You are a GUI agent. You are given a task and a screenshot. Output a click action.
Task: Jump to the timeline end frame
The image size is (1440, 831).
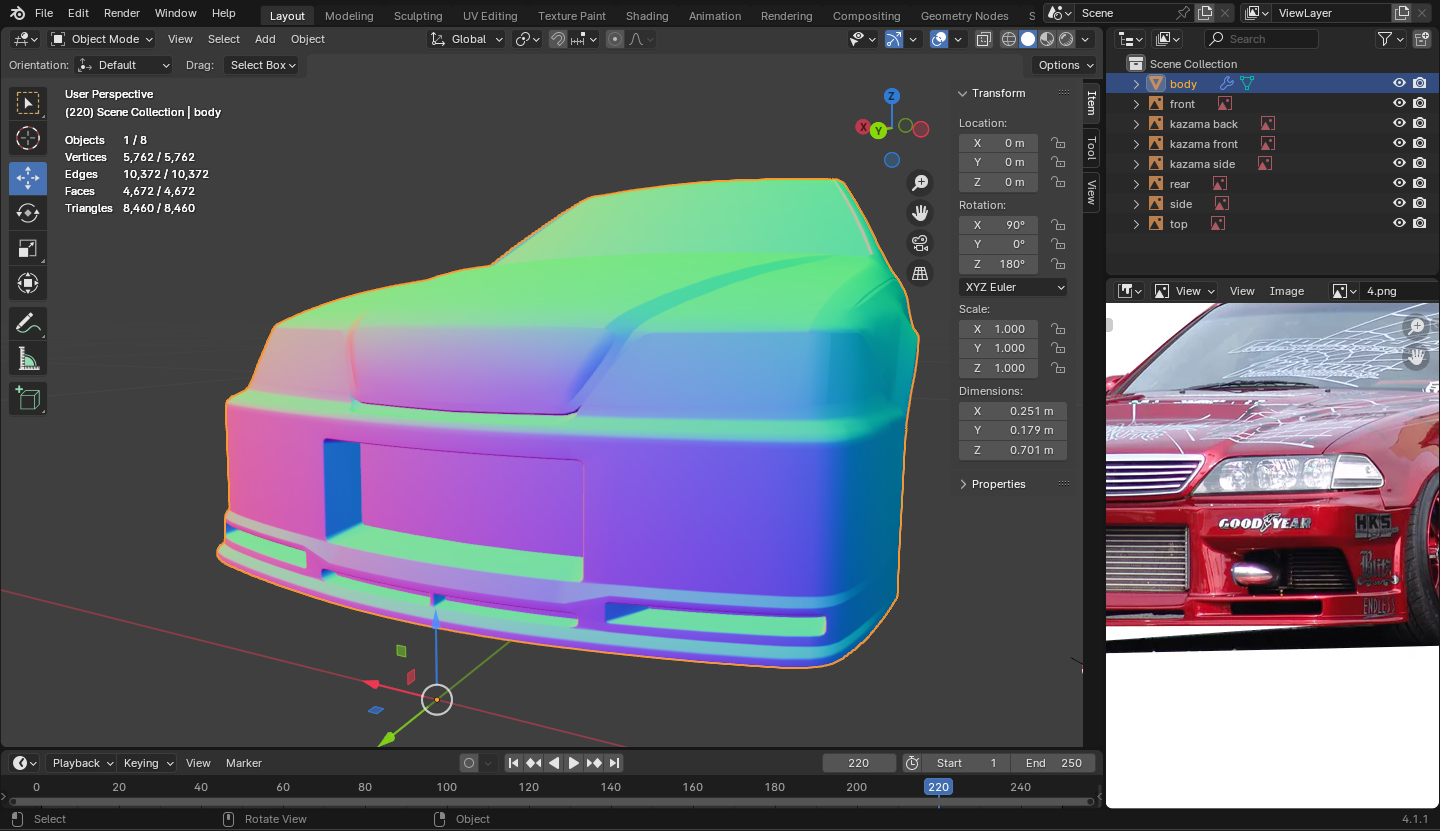click(x=614, y=763)
